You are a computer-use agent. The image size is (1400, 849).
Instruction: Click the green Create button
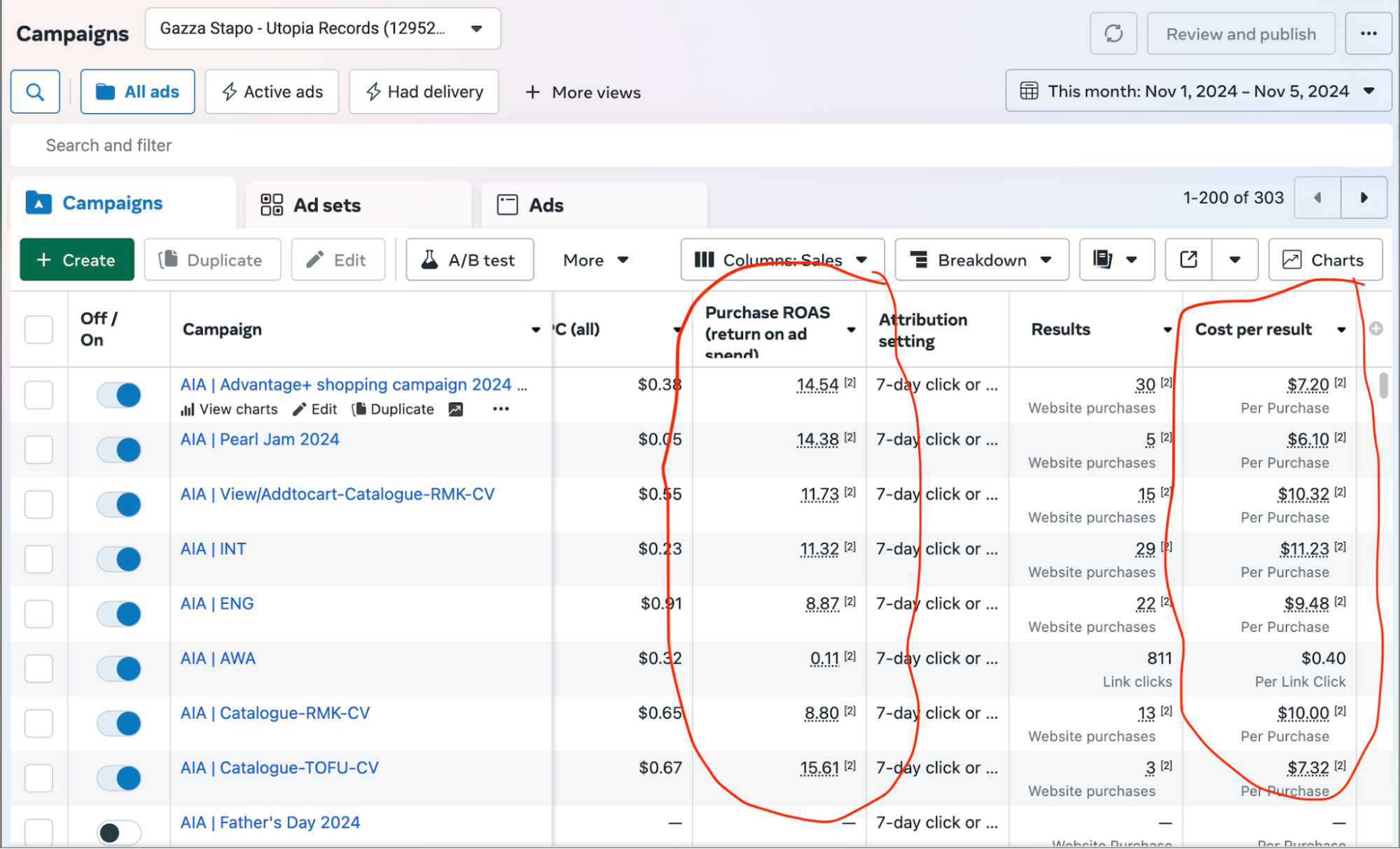coord(76,260)
